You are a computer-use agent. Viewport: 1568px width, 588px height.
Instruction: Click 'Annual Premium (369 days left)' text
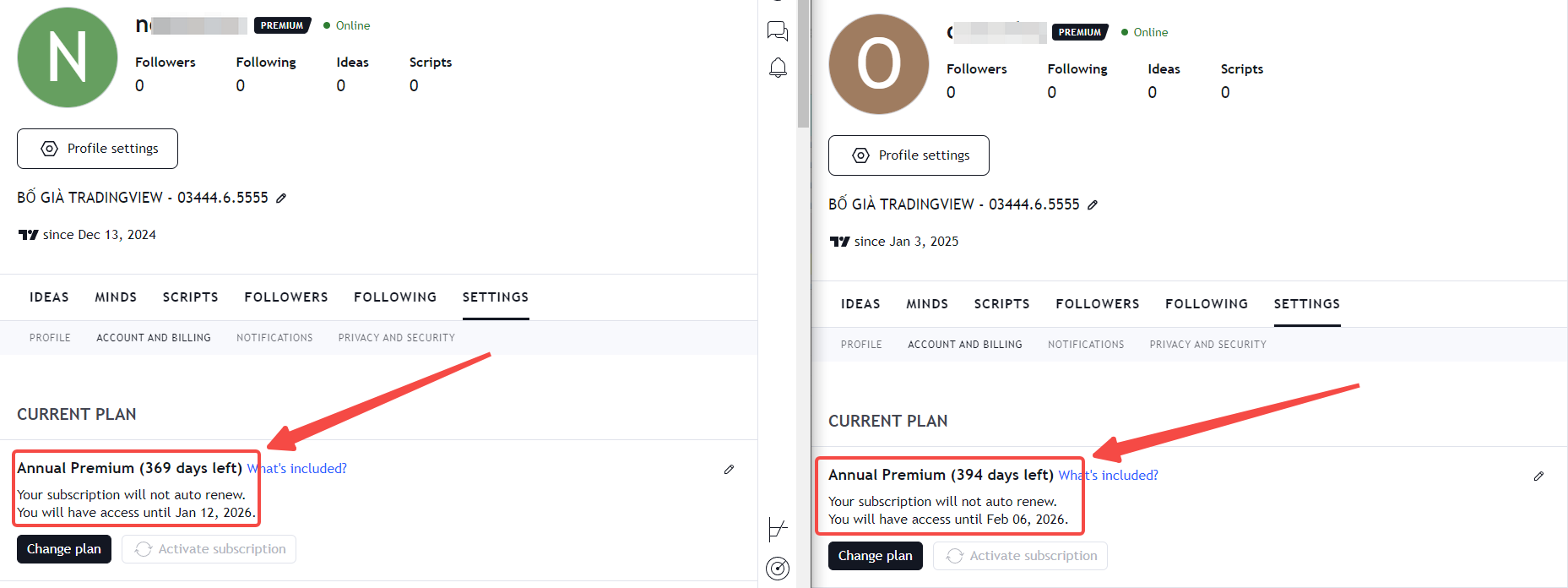tap(130, 468)
